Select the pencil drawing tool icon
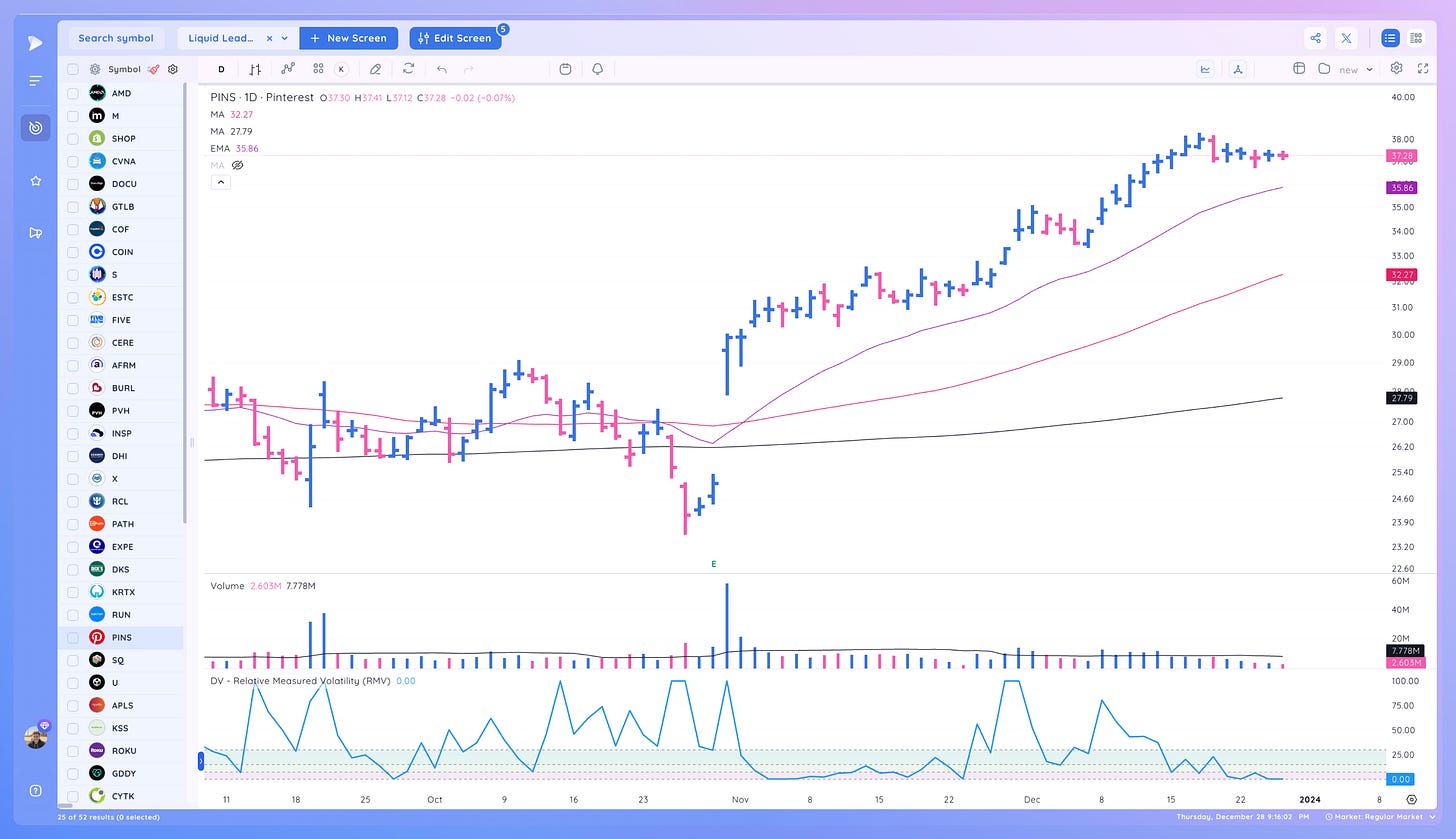This screenshot has height=839, width=1456. pyautogui.click(x=375, y=69)
